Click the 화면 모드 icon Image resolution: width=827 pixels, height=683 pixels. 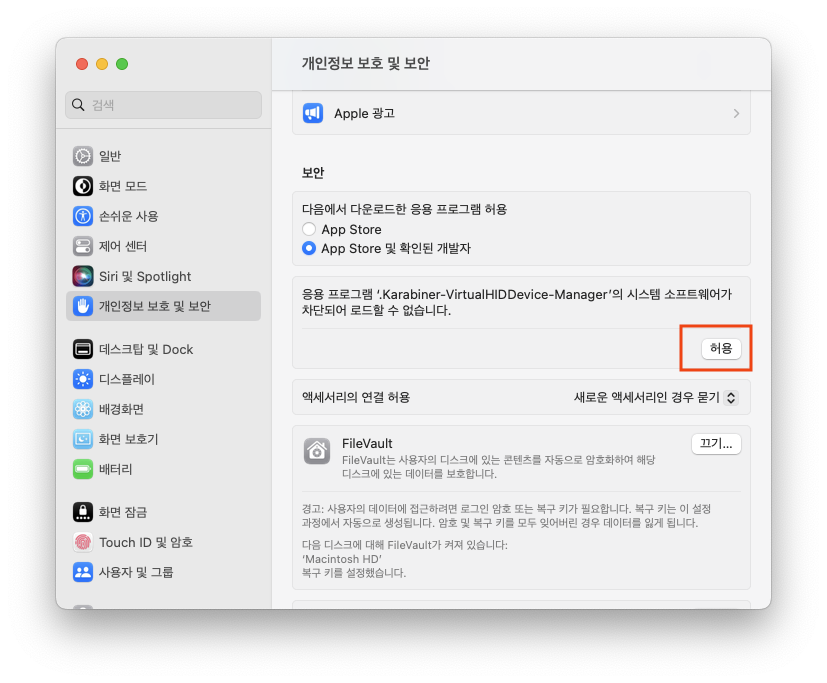coord(83,186)
